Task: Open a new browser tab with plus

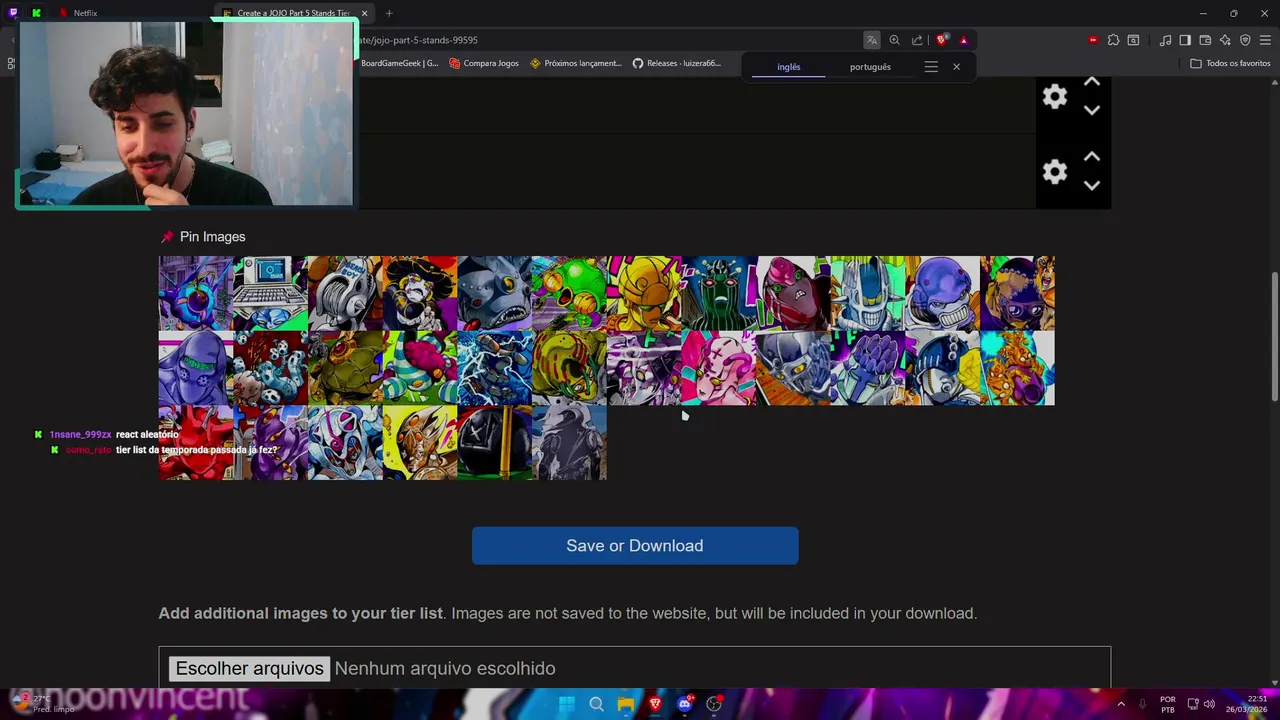Action: (x=389, y=13)
